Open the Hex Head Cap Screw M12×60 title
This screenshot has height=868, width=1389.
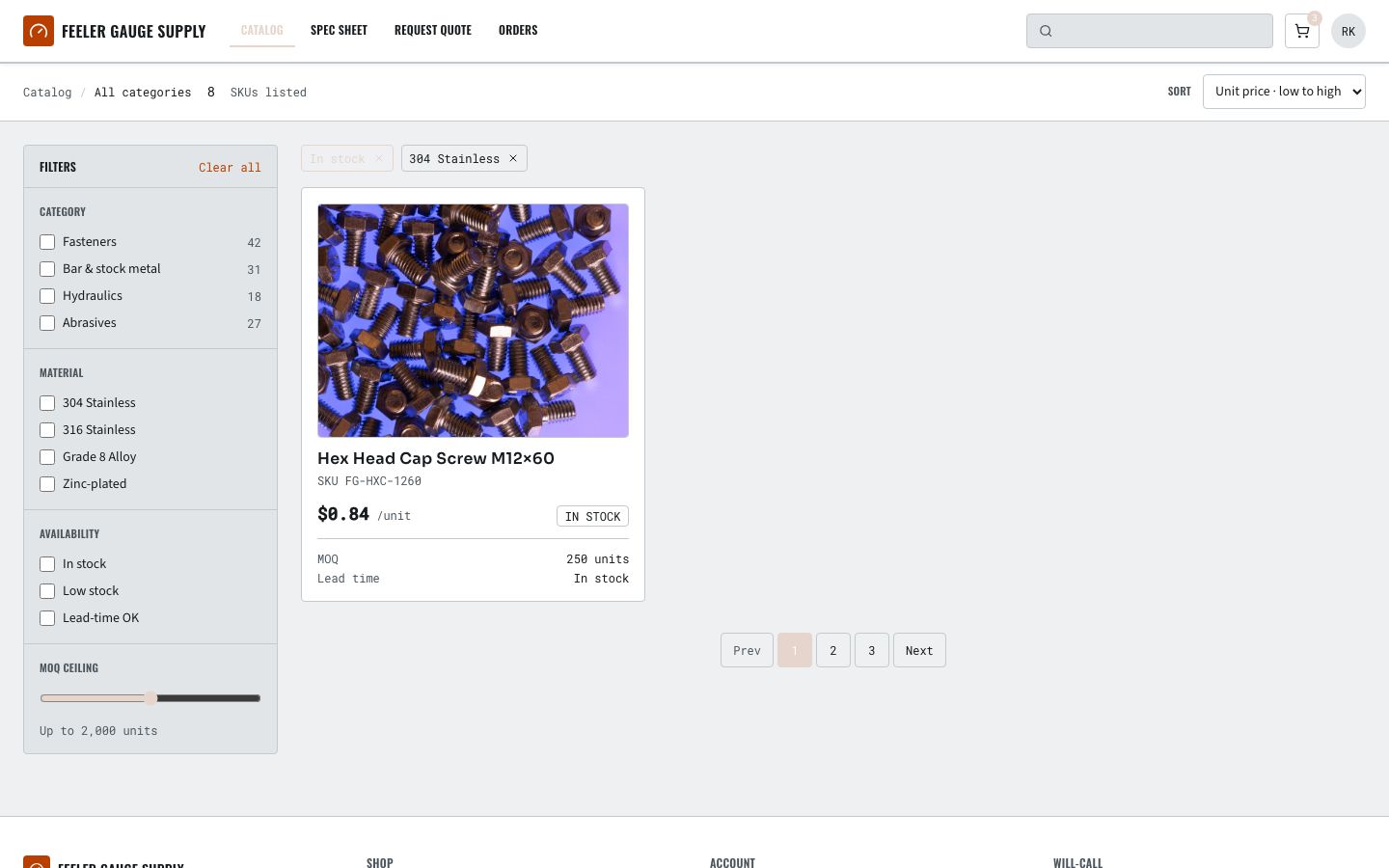[x=436, y=458]
